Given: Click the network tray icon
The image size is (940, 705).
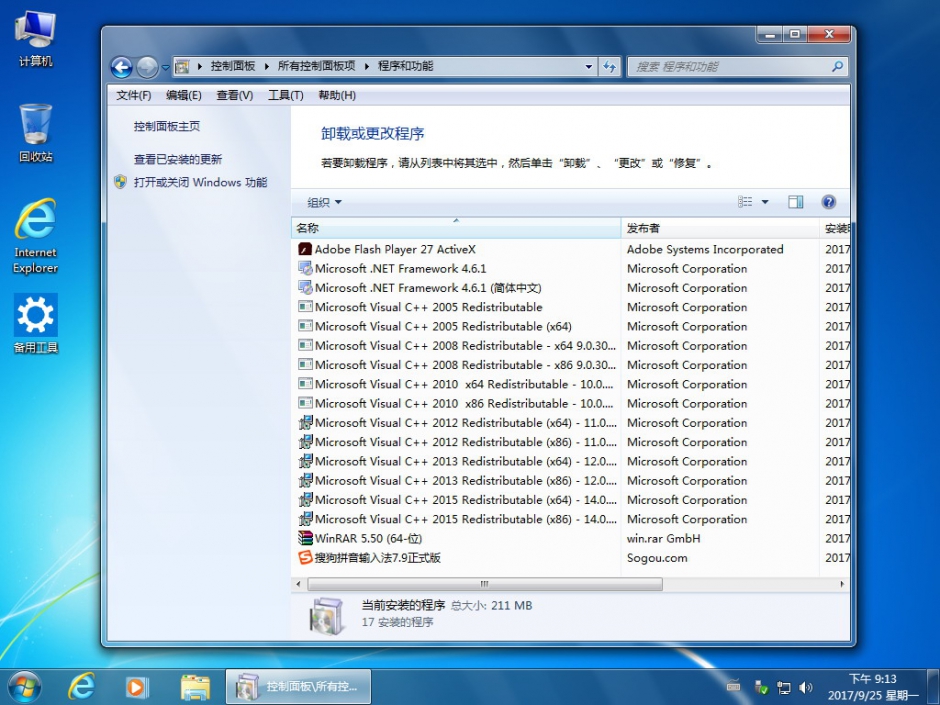Looking at the screenshot, I should point(783,687).
